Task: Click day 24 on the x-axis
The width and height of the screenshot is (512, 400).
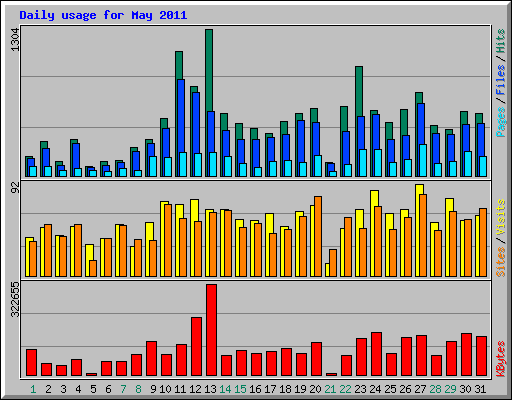Action: click(x=375, y=389)
